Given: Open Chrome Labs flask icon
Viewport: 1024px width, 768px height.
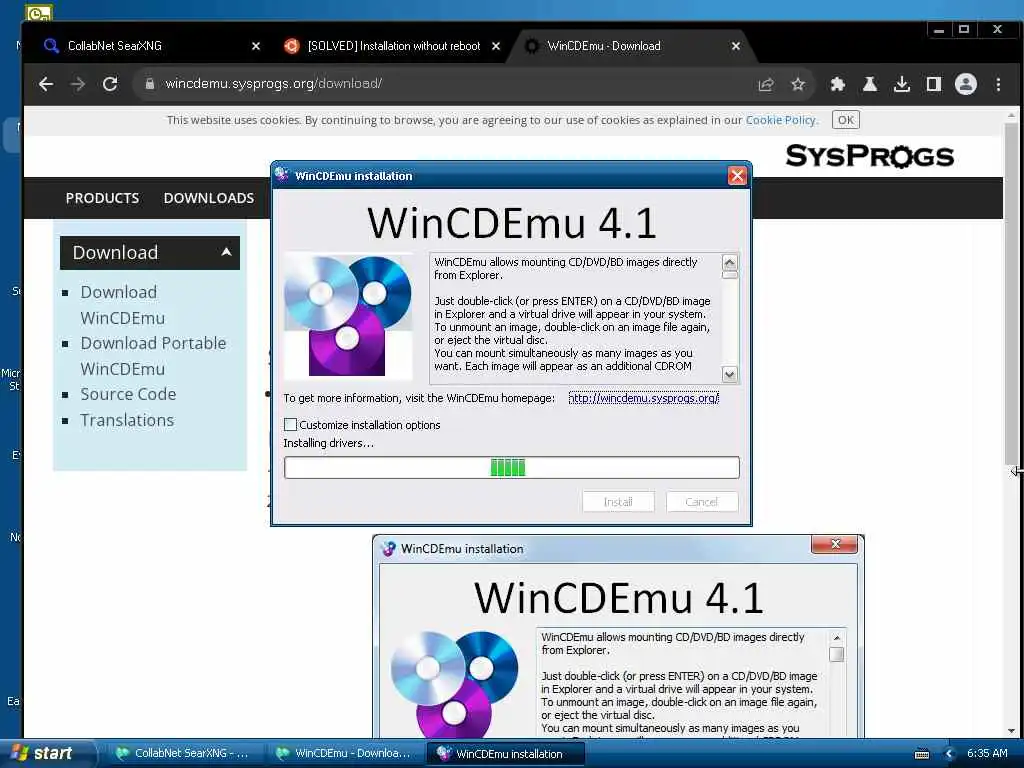Looking at the screenshot, I should coord(870,84).
